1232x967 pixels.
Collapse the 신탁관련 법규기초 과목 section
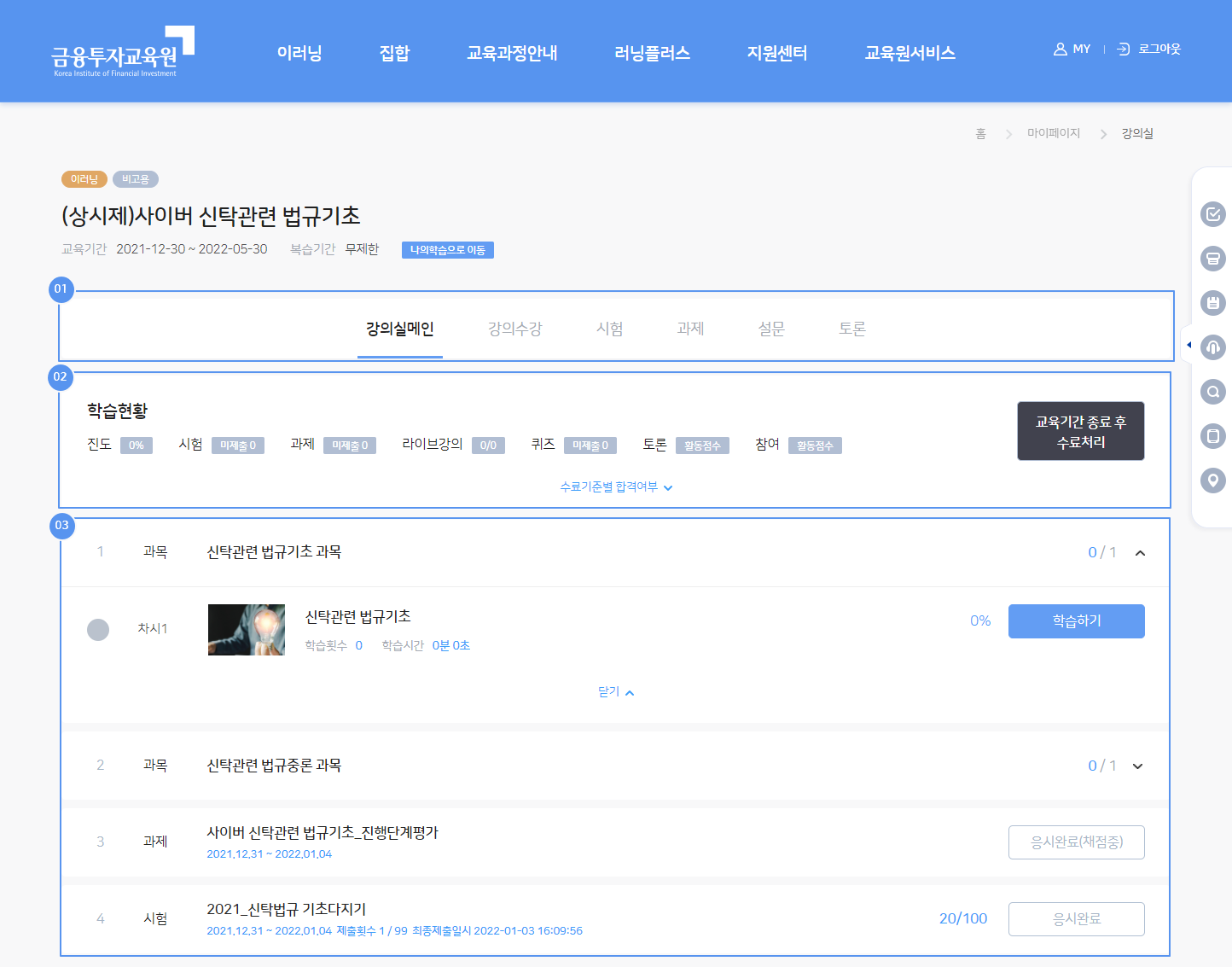coord(1140,553)
